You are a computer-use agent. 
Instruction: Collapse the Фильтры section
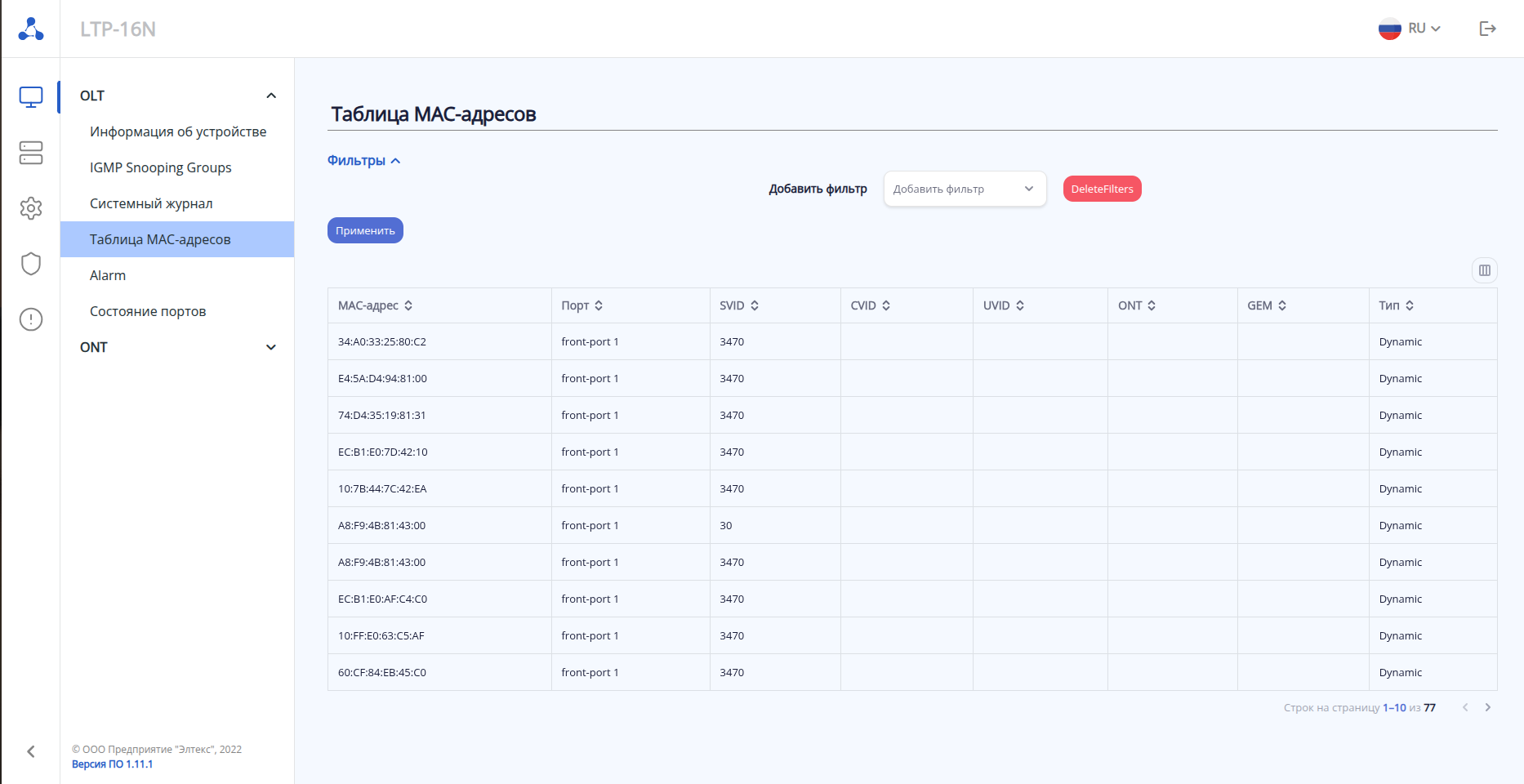[363, 160]
